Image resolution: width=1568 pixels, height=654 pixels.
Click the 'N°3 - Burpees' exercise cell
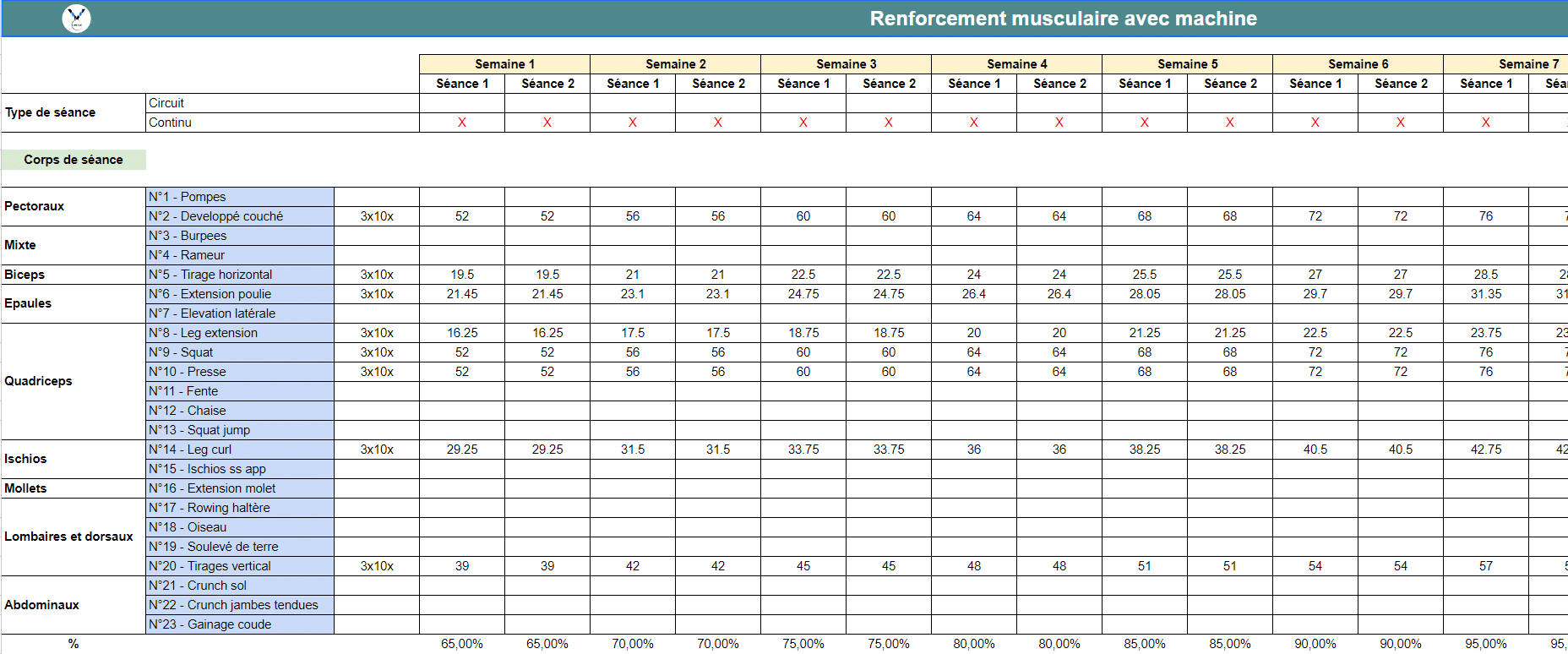[240, 236]
